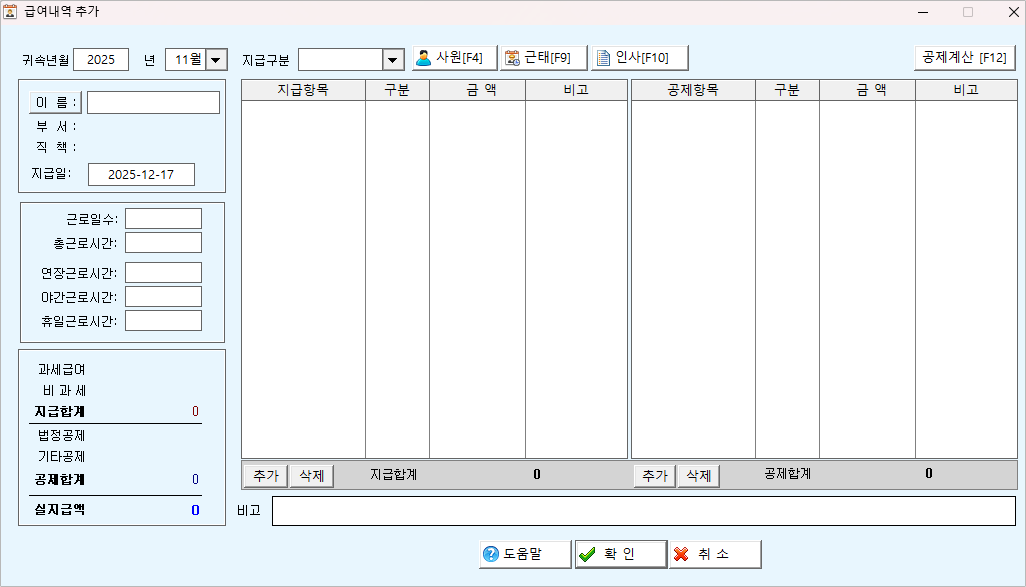Click the 지급일 date field 2025-12-17
The width and height of the screenshot is (1026, 587).
[141, 175]
